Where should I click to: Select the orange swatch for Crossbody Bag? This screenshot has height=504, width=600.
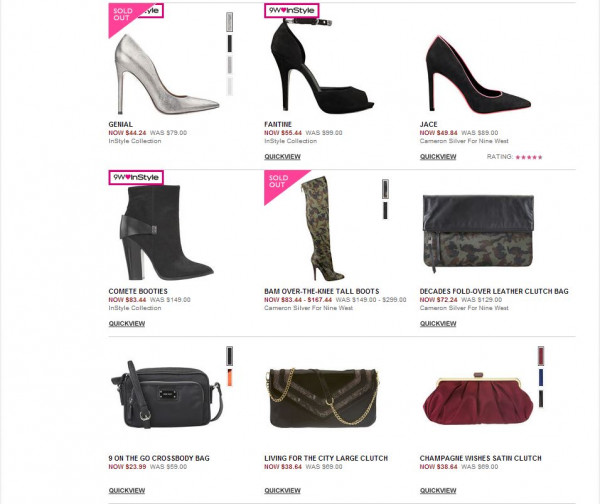[230, 377]
